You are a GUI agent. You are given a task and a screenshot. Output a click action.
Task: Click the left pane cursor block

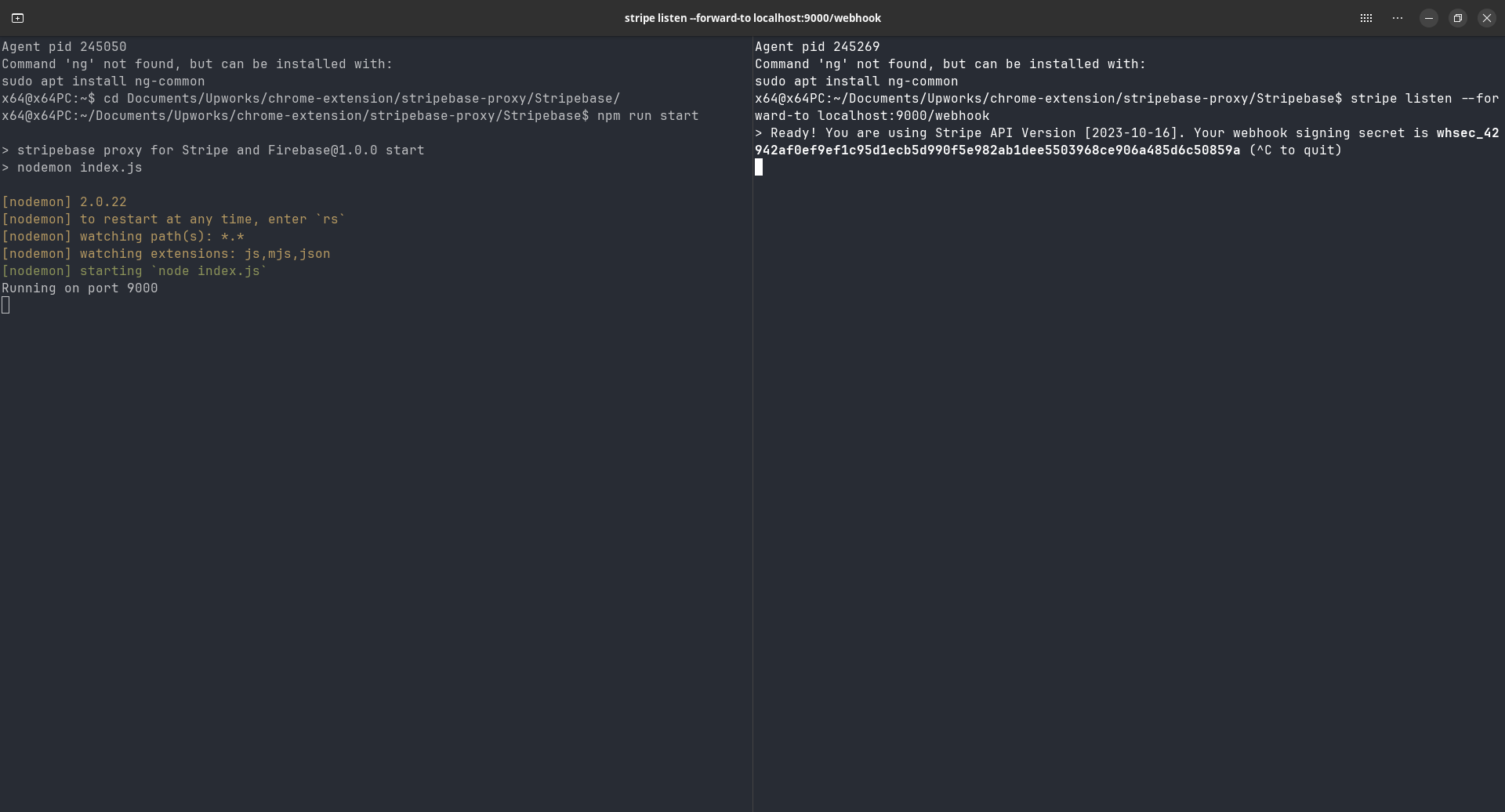(x=5, y=306)
